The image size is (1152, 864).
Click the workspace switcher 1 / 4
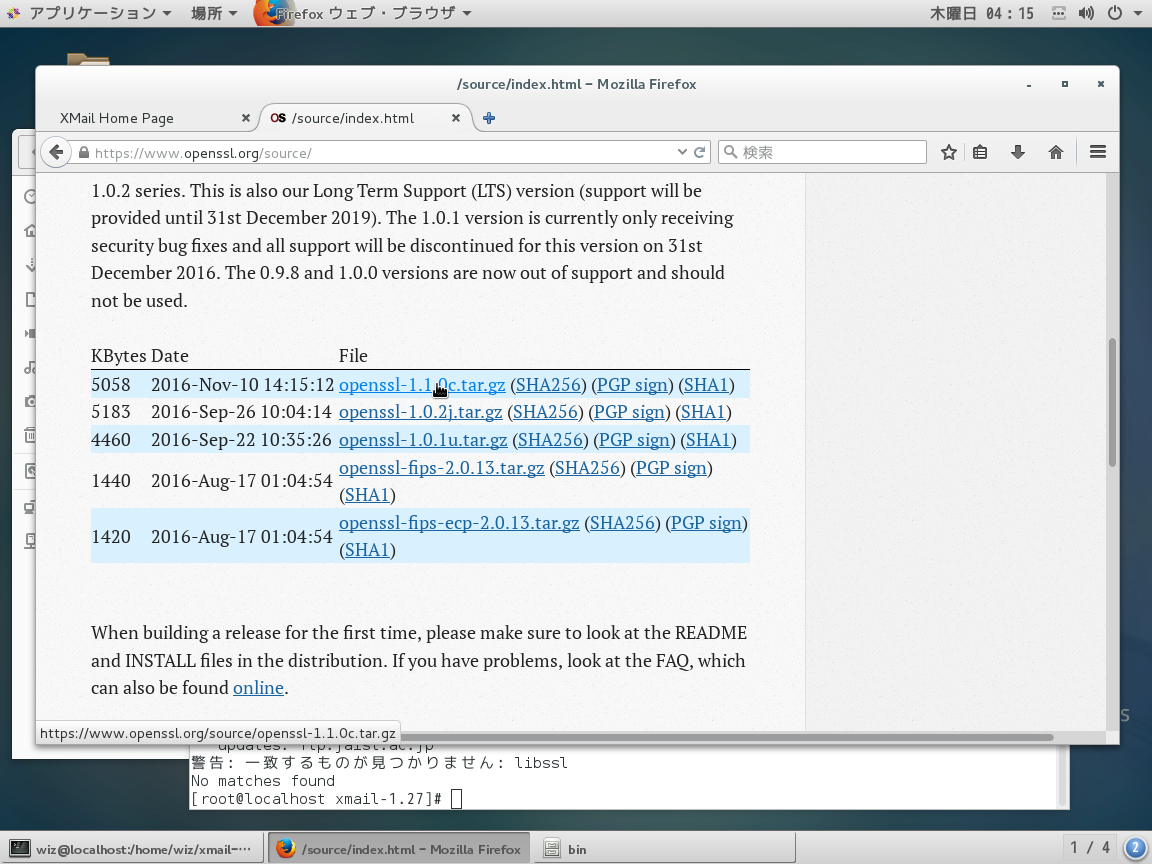pos(1090,848)
